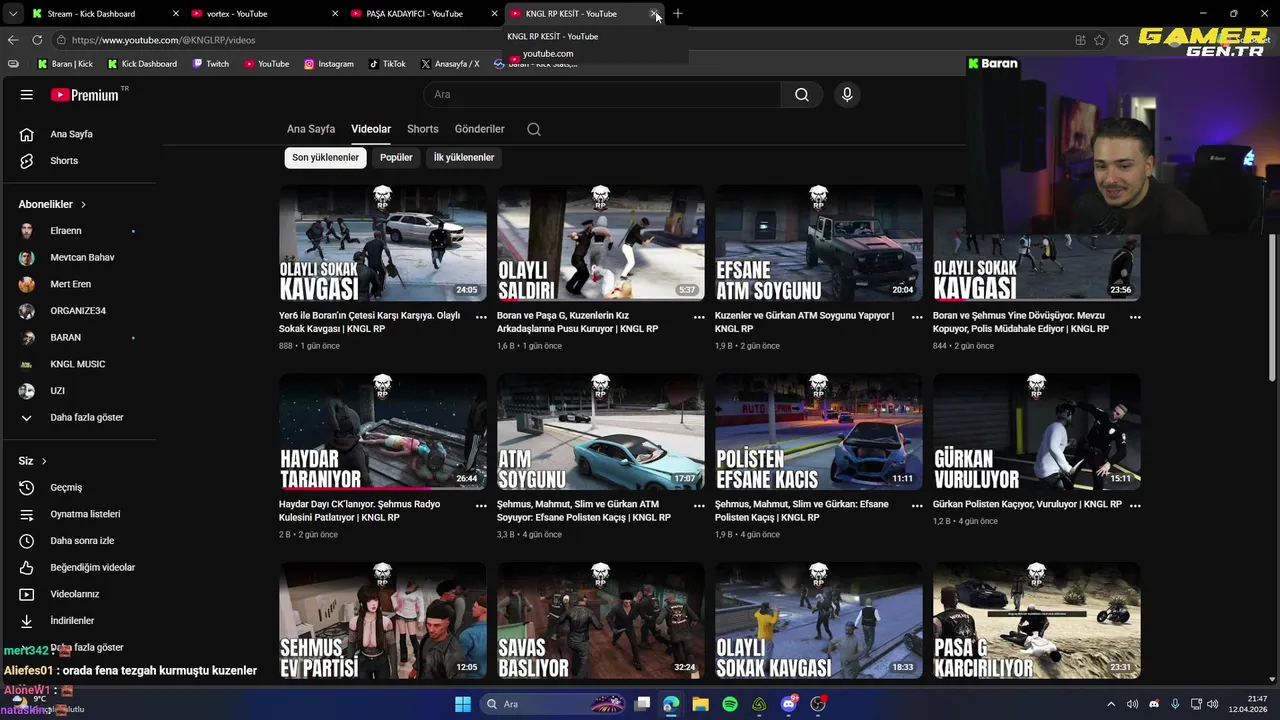Click the YouTube search field Ara

click(x=602, y=95)
